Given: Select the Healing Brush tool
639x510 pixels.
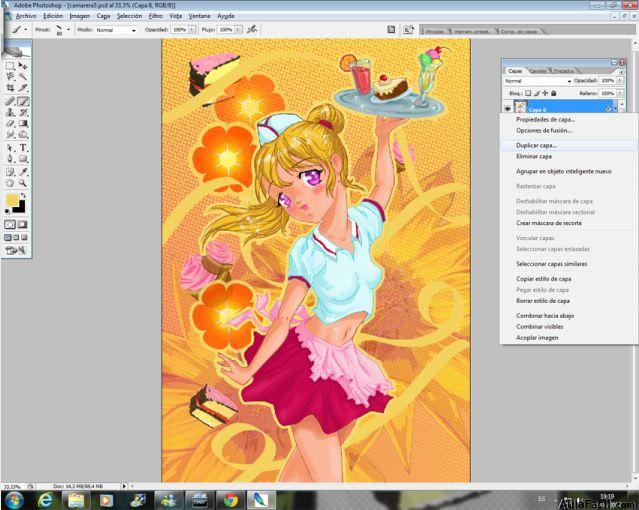Looking at the screenshot, I should (10, 102).
